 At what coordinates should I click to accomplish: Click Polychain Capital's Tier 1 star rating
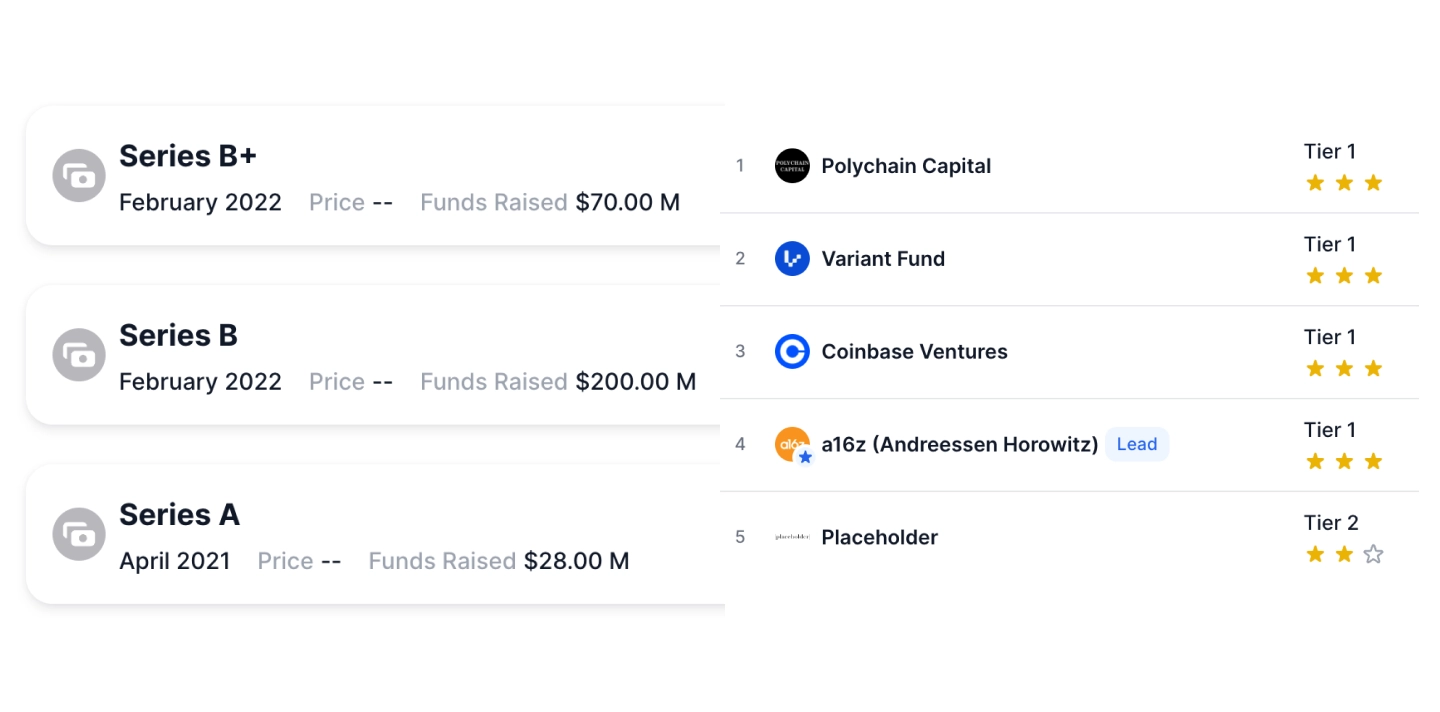coord(1344,183)
